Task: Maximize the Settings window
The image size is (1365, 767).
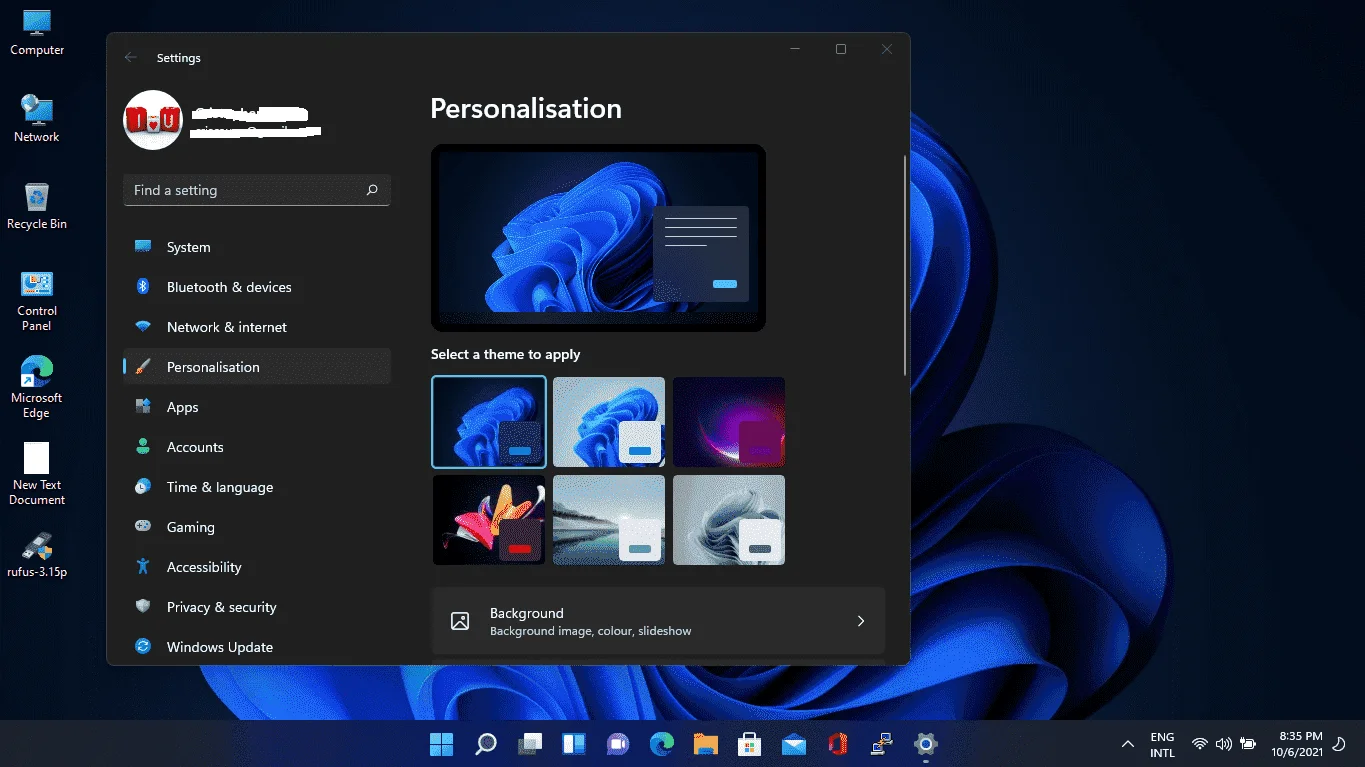Action: (x=841, y=49)
